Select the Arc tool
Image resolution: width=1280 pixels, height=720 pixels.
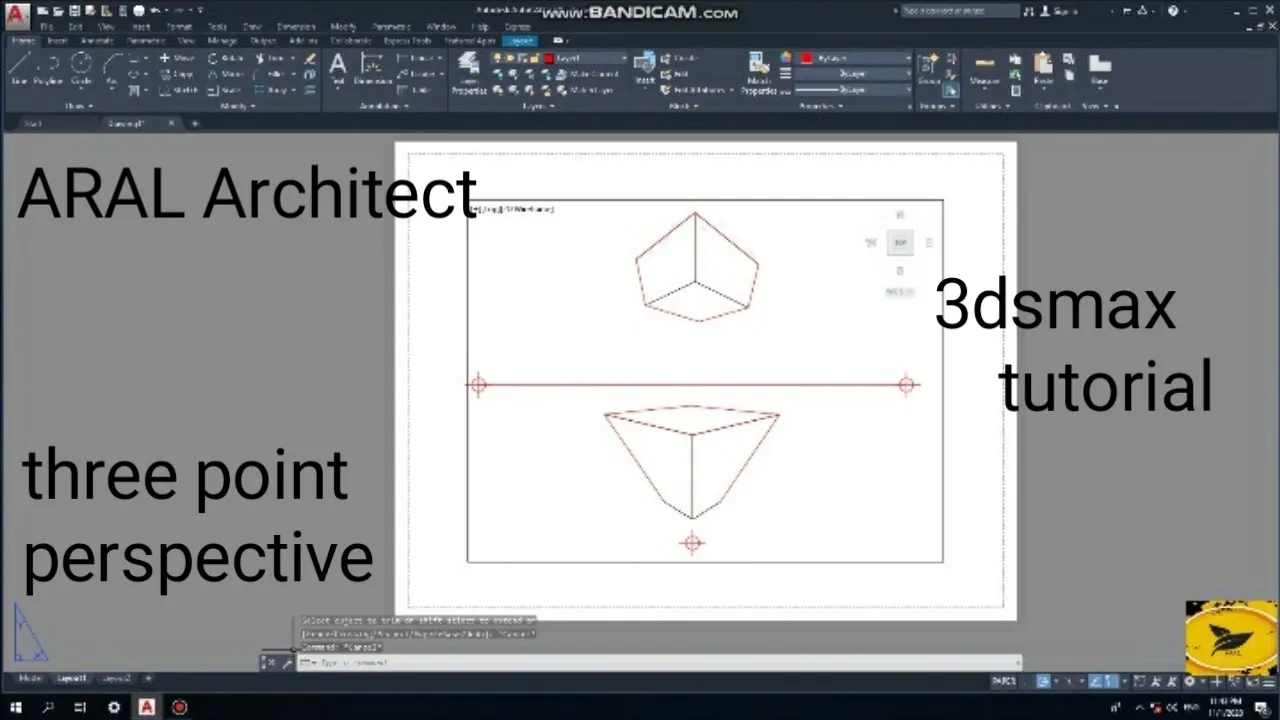(x=112, y=67)
